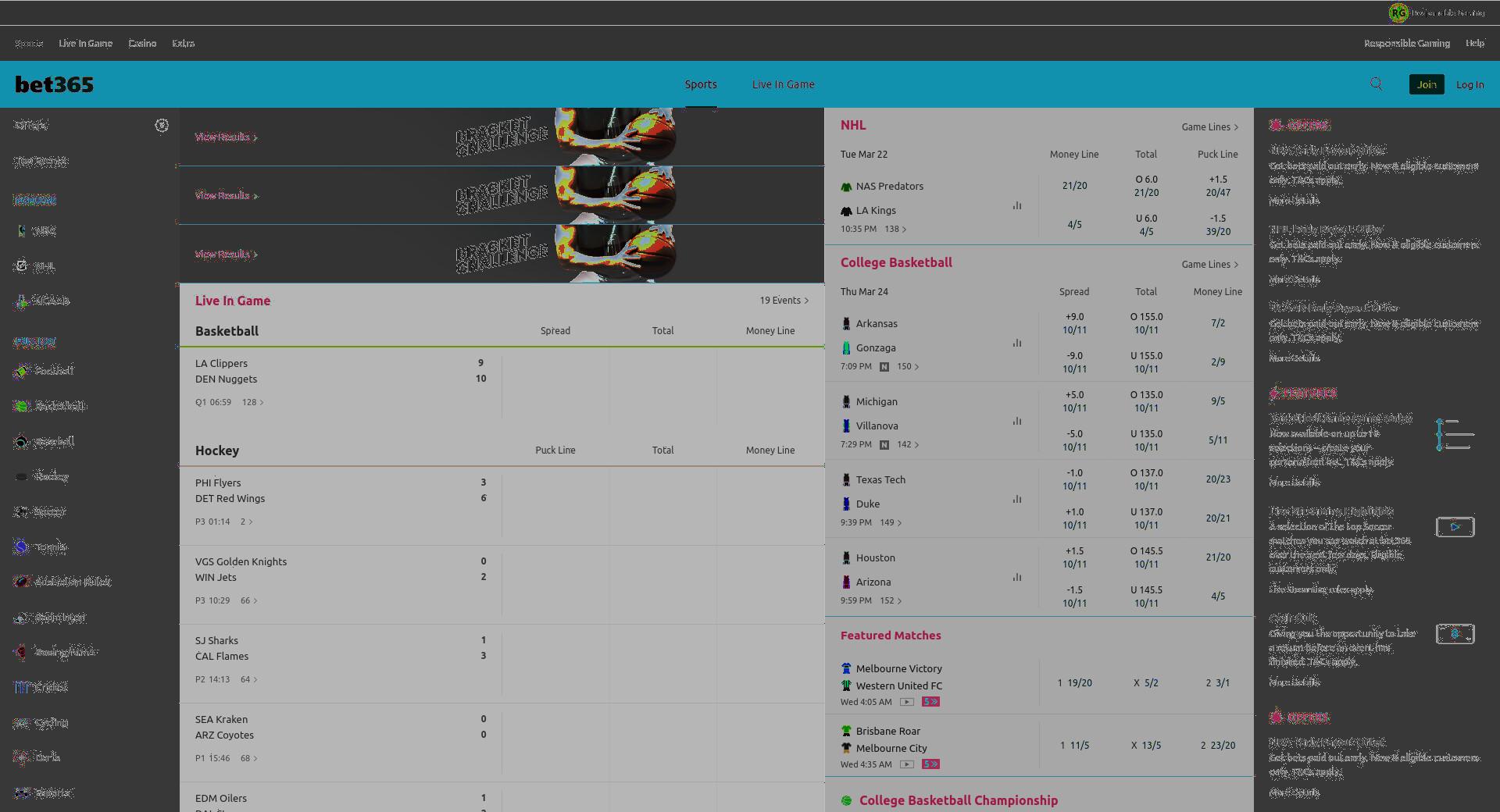This screenshot has width=1500, height=812.
Task: Select Gonzaga money line 2/9
Action: pyautogui.click(x=1218, y=362)
